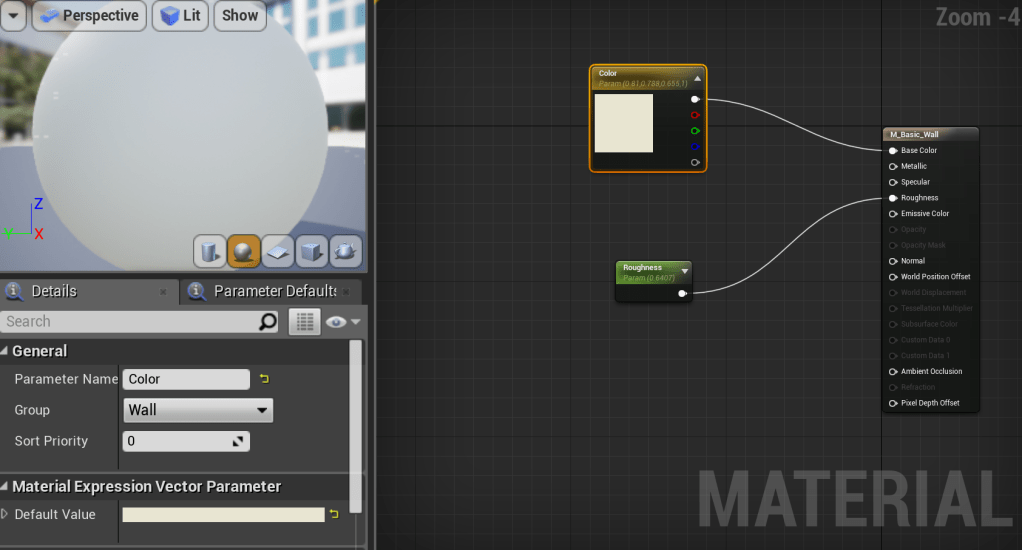Image resolution: width=1022 pixels, height=550 pixels.
Task: Select the sphere preview mesh
Action: point(244,251)
